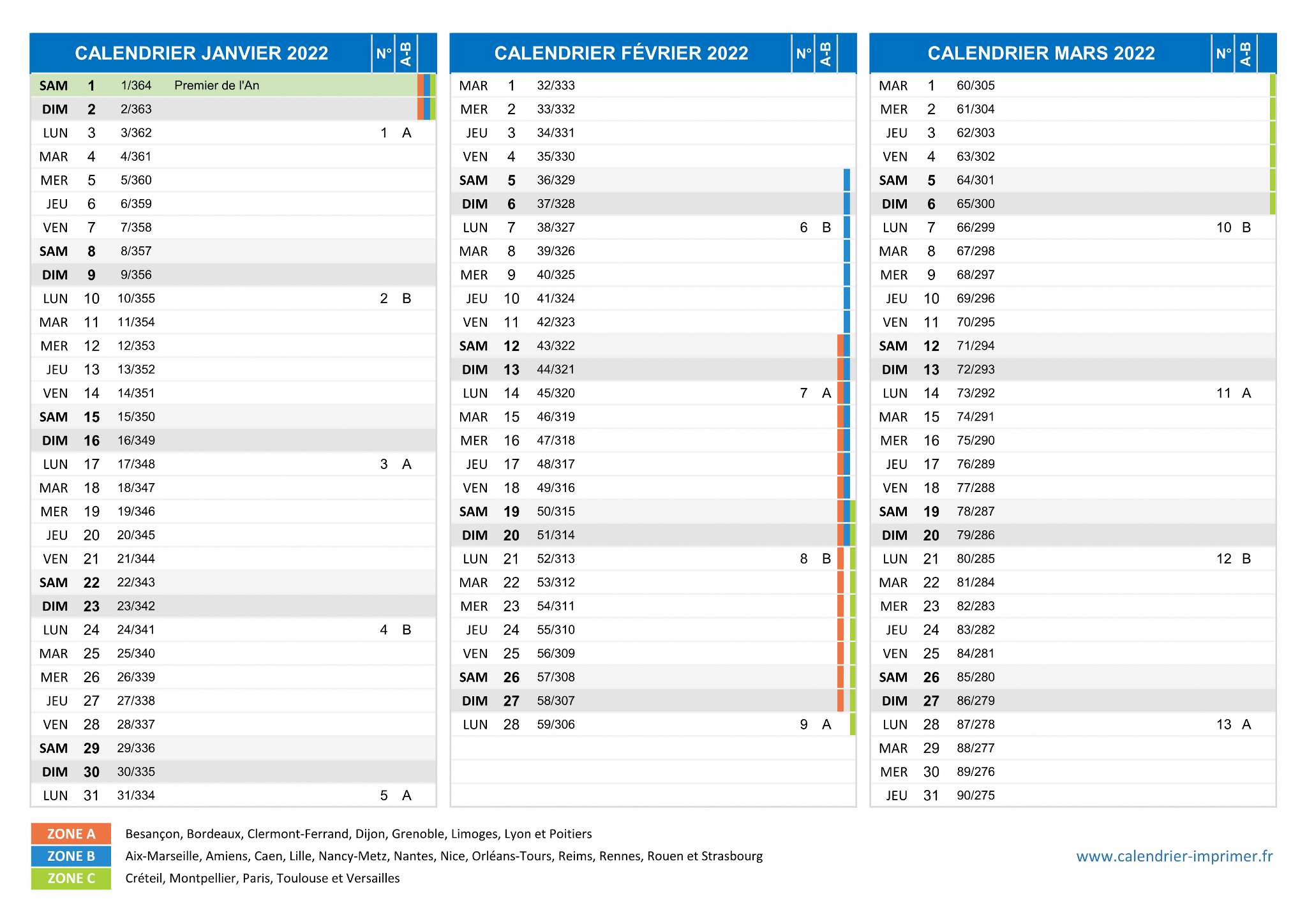Click day count '24/341' in January
Image resolution: width=1307 pixels, height=924 pixels.
pyautogui.click(x=136, y=629)
